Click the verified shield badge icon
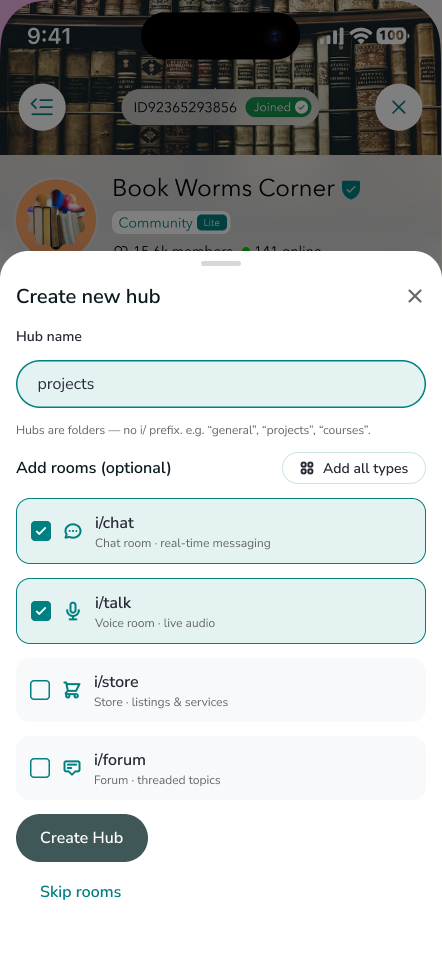The height and width of the screenshot is (956, 442). pos(351,190)
